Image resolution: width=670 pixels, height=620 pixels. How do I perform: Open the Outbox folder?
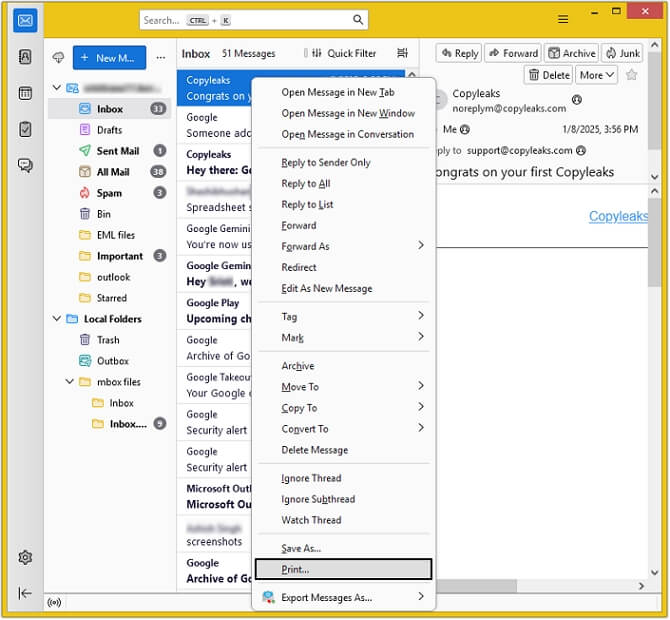tap(109, 361)
